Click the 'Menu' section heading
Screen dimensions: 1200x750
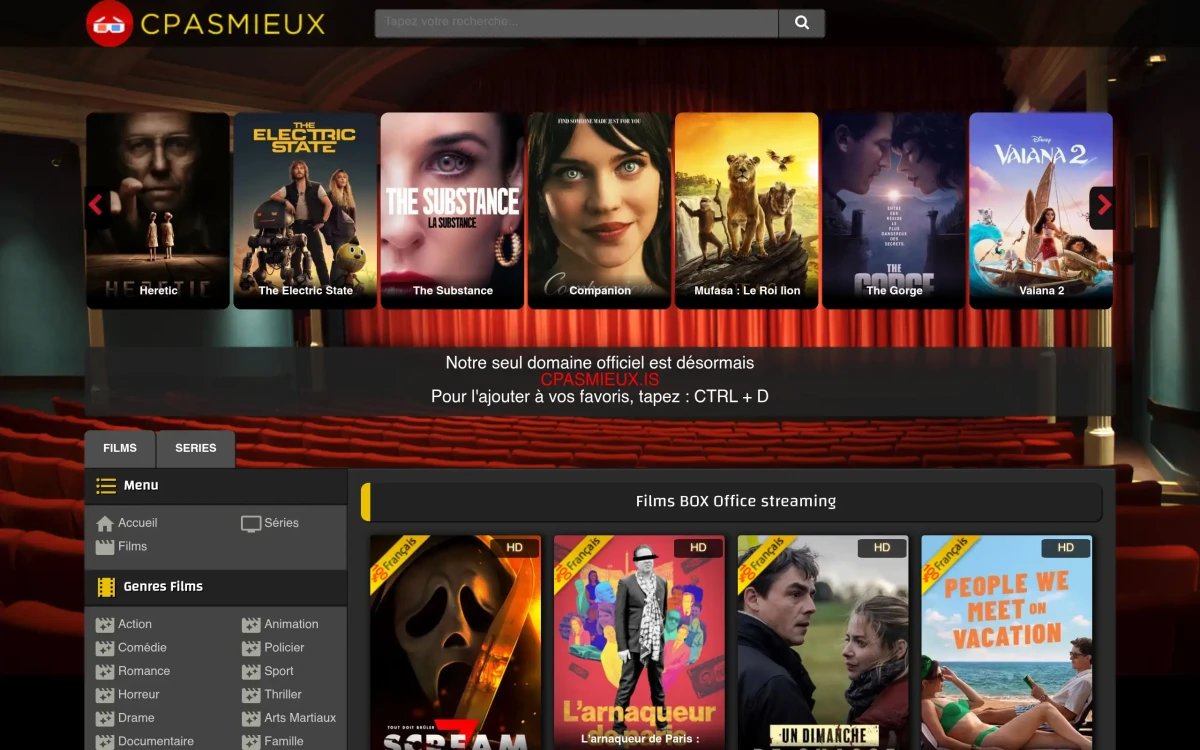coord(141,486)
